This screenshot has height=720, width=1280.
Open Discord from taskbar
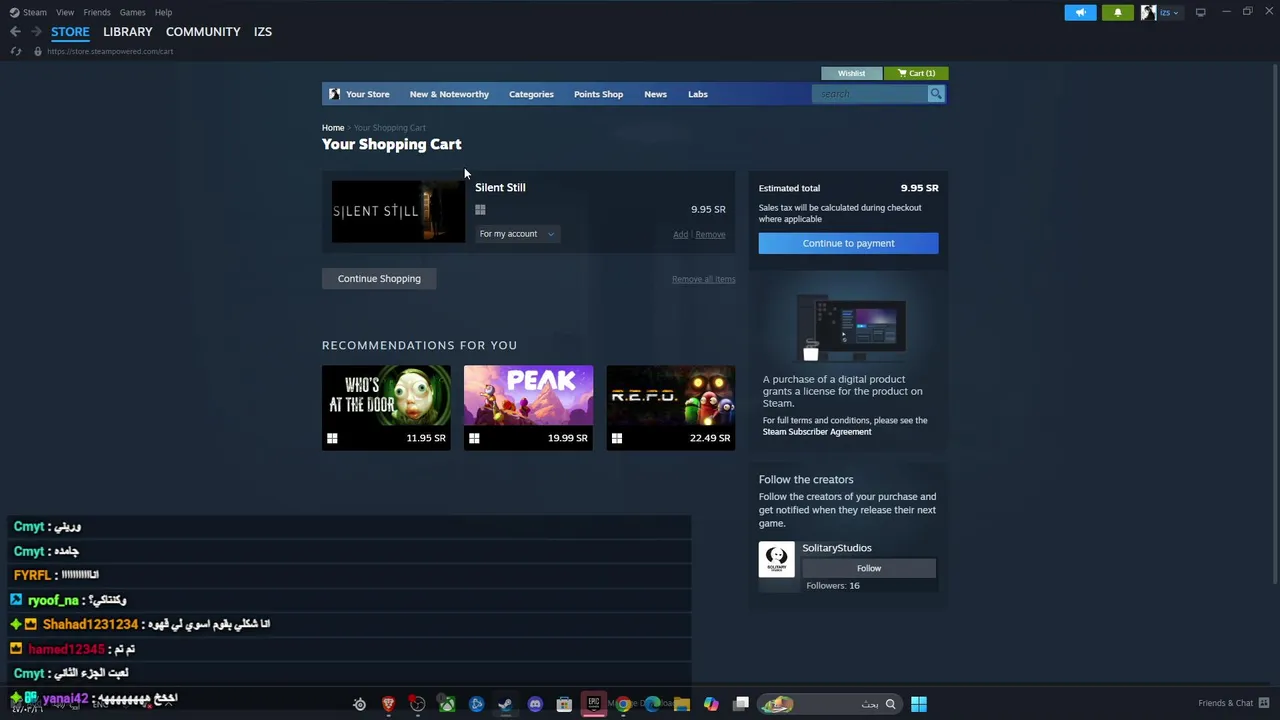click(x=535, y=704)
